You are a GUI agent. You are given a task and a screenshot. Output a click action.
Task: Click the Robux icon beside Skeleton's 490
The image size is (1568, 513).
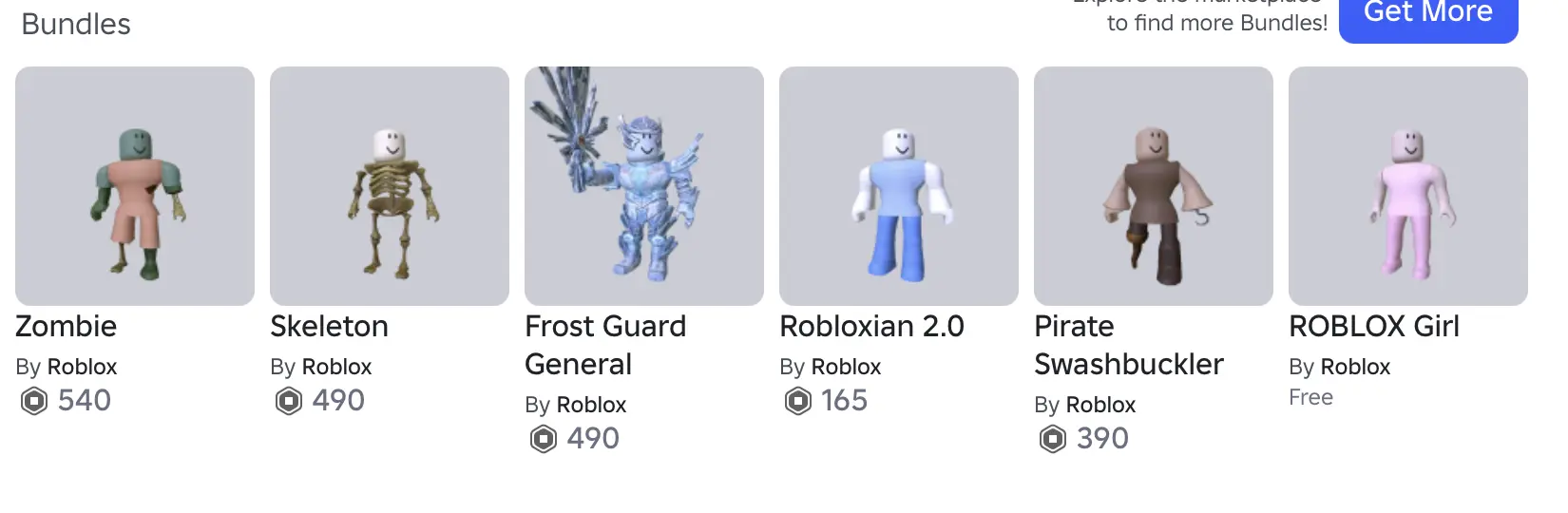pos(289,402)
